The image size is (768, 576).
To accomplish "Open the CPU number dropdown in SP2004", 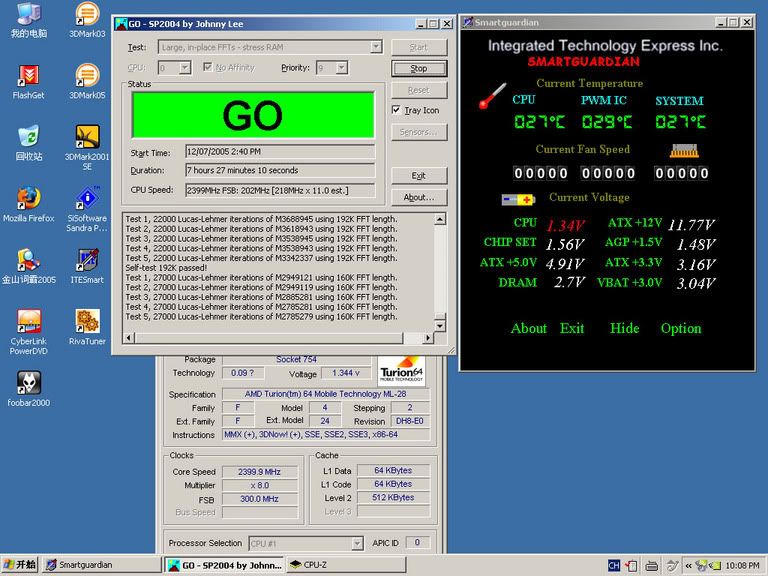I will [x=185, y=68].
